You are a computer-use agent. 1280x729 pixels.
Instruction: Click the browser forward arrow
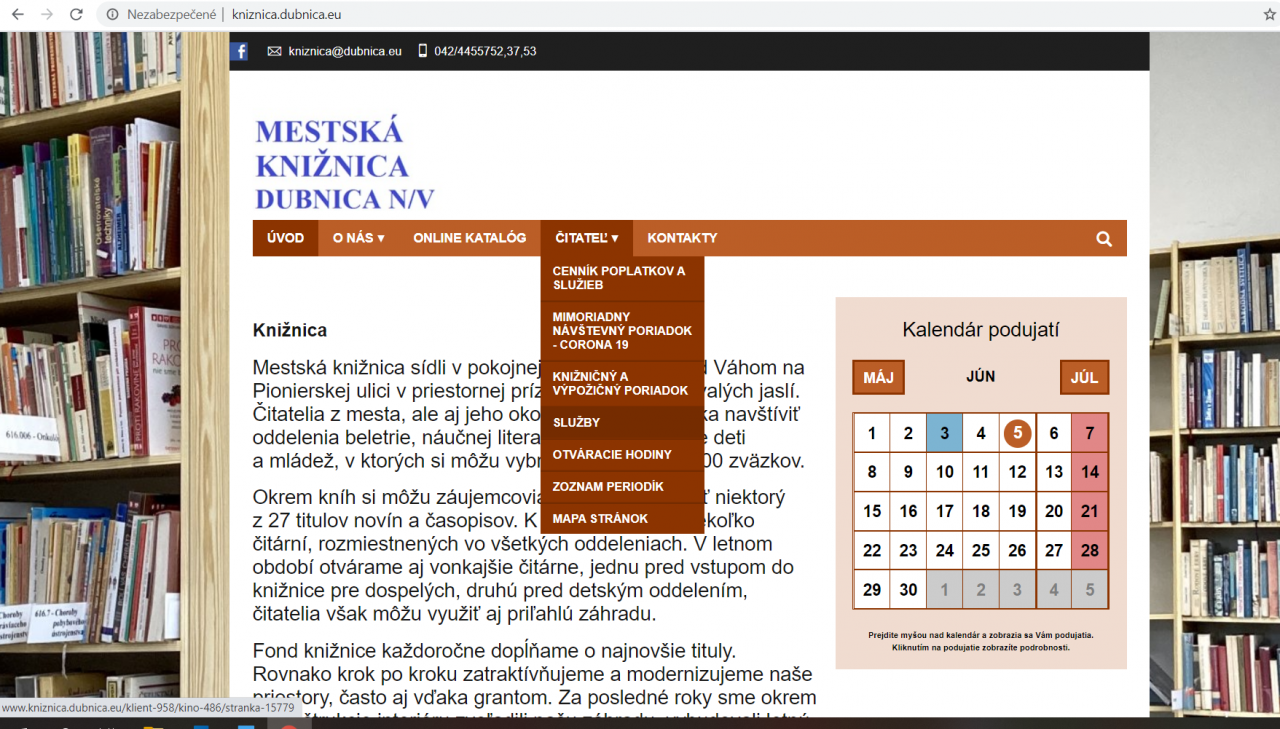coord(47,15)
